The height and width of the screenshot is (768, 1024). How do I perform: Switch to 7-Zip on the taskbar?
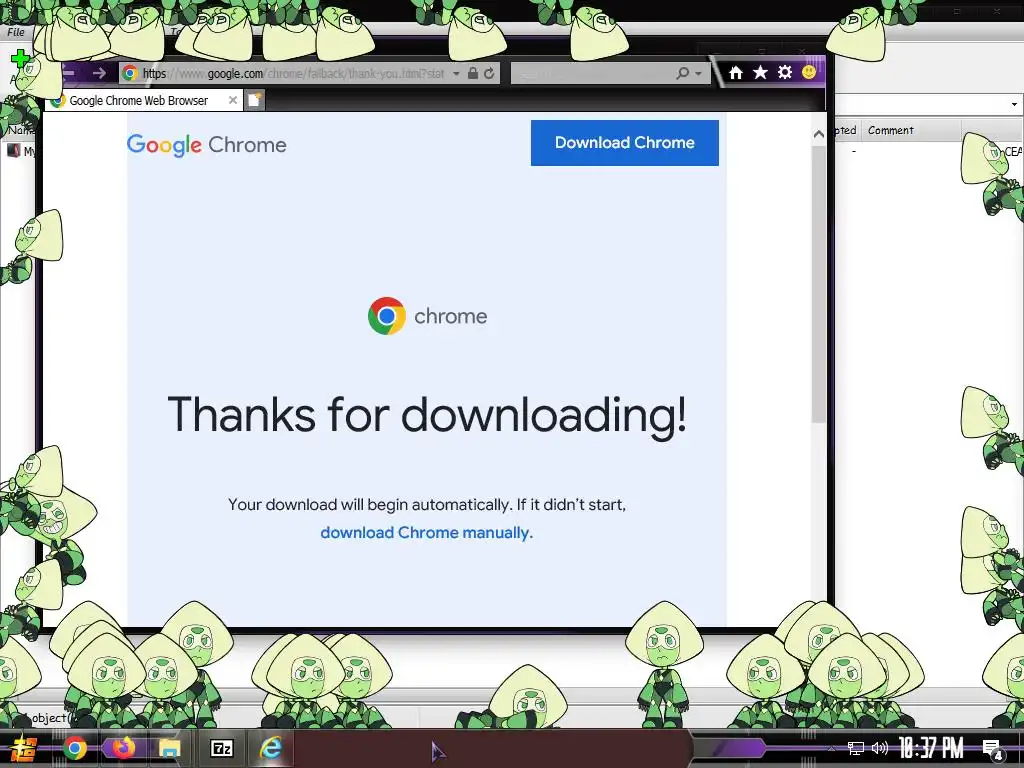(222, 748)
